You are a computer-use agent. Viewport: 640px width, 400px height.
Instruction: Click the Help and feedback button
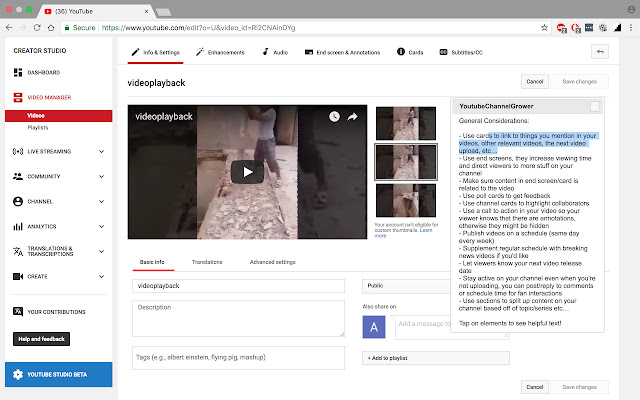pos(41,339)
